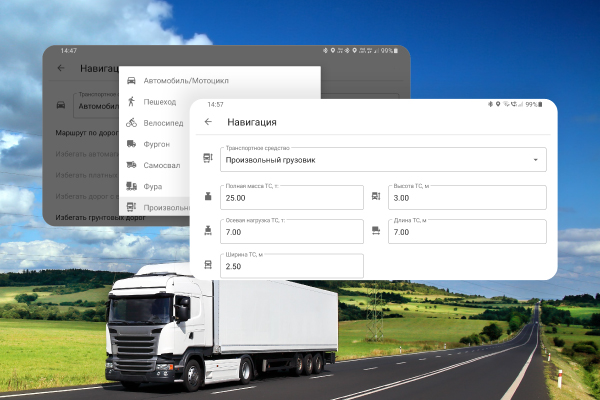Go back from the front Навигация screen
Viewport: 600px width, 400px height.
click(208, 122)
